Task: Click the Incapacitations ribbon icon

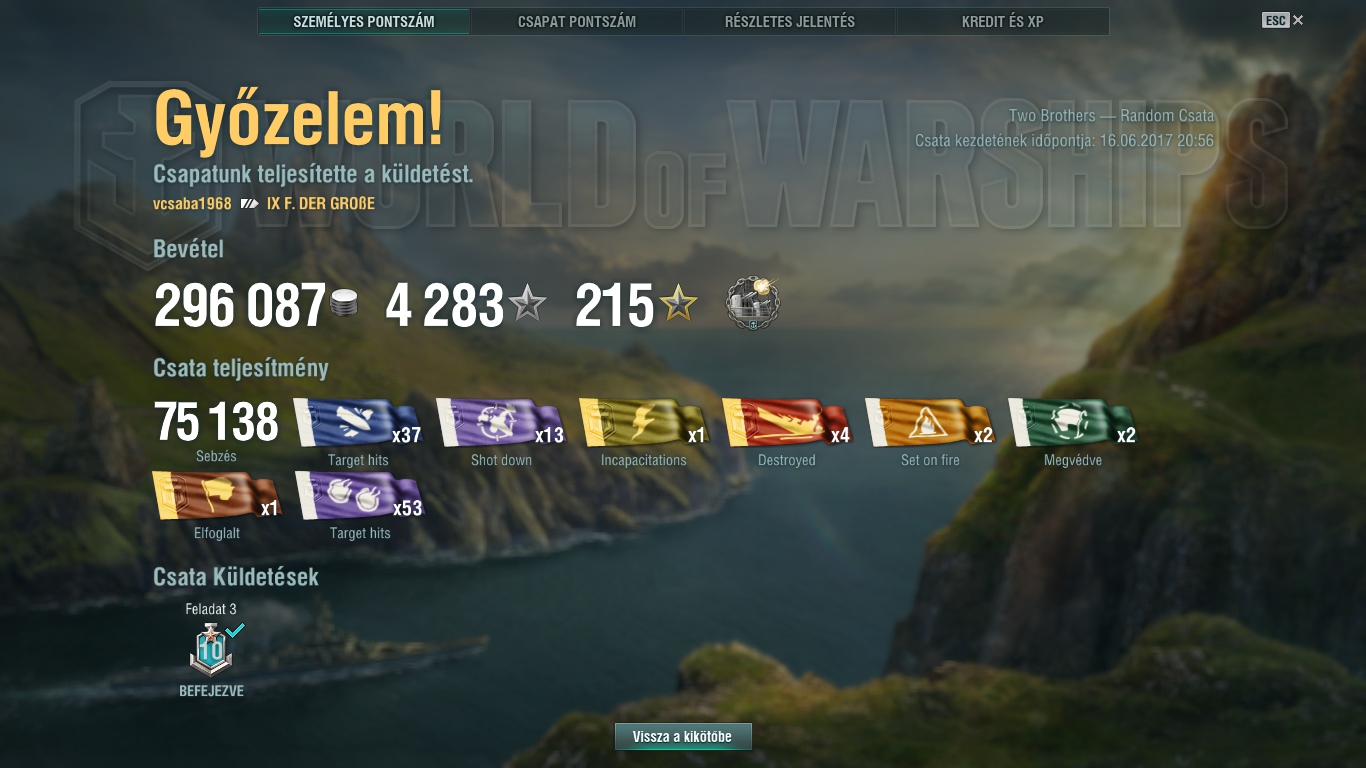Action: pos(644,422)
